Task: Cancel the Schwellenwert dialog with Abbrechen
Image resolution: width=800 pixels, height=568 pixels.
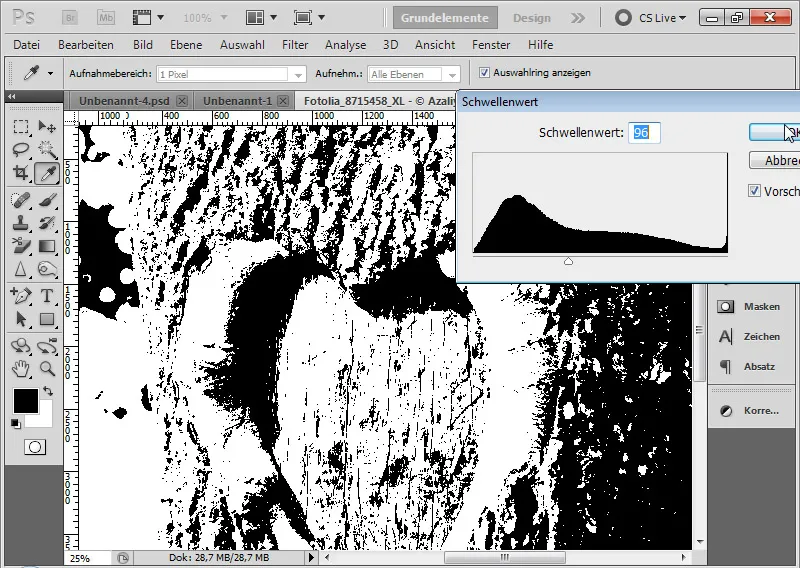Action: tap(774, 160)
